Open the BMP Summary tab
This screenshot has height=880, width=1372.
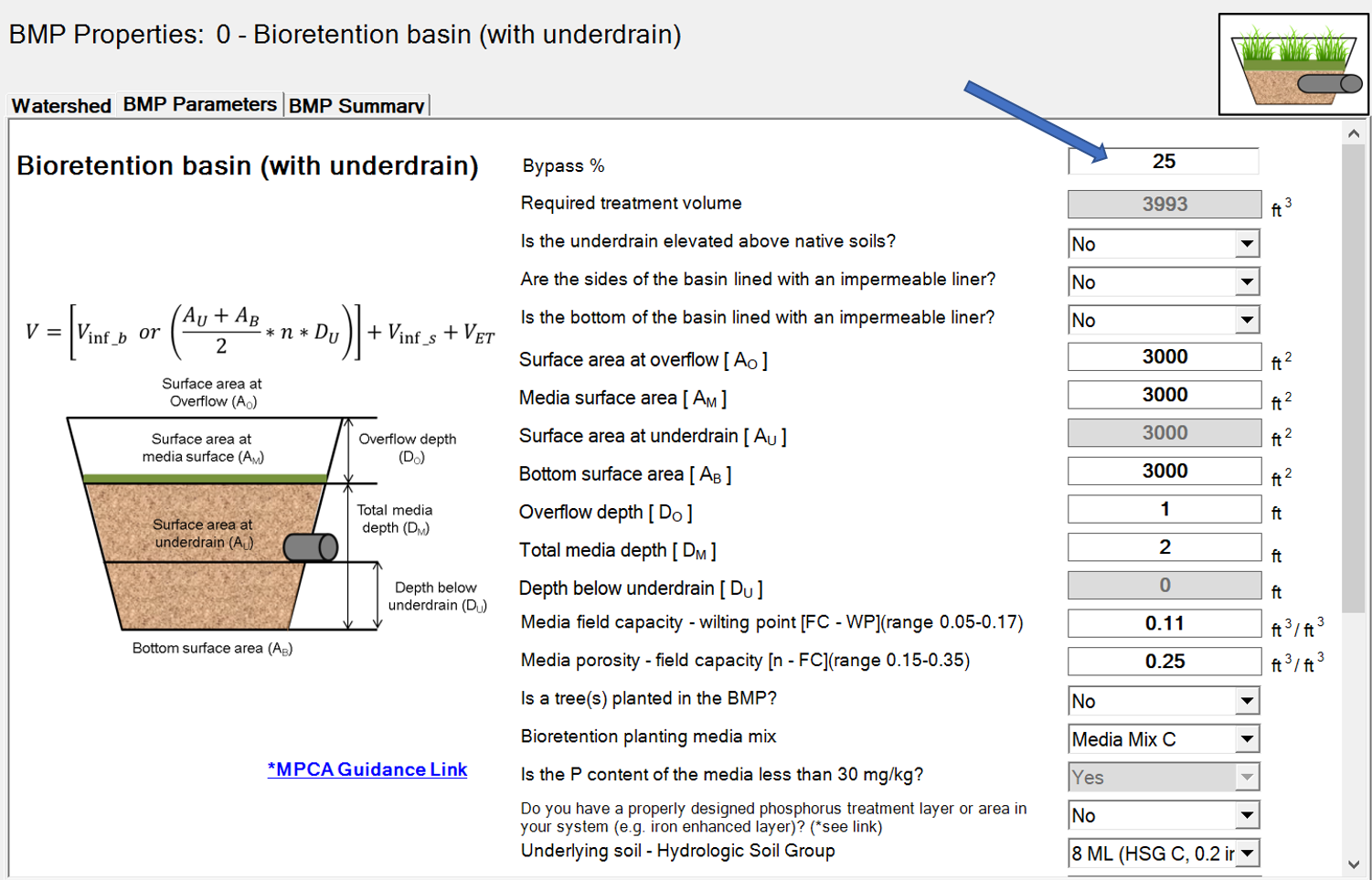pos(356,106)
